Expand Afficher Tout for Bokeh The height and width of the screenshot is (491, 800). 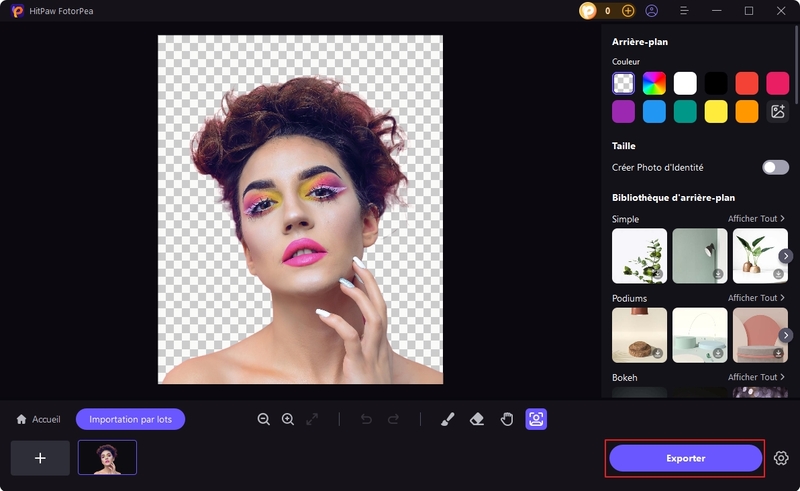click(x=756, y=377)
